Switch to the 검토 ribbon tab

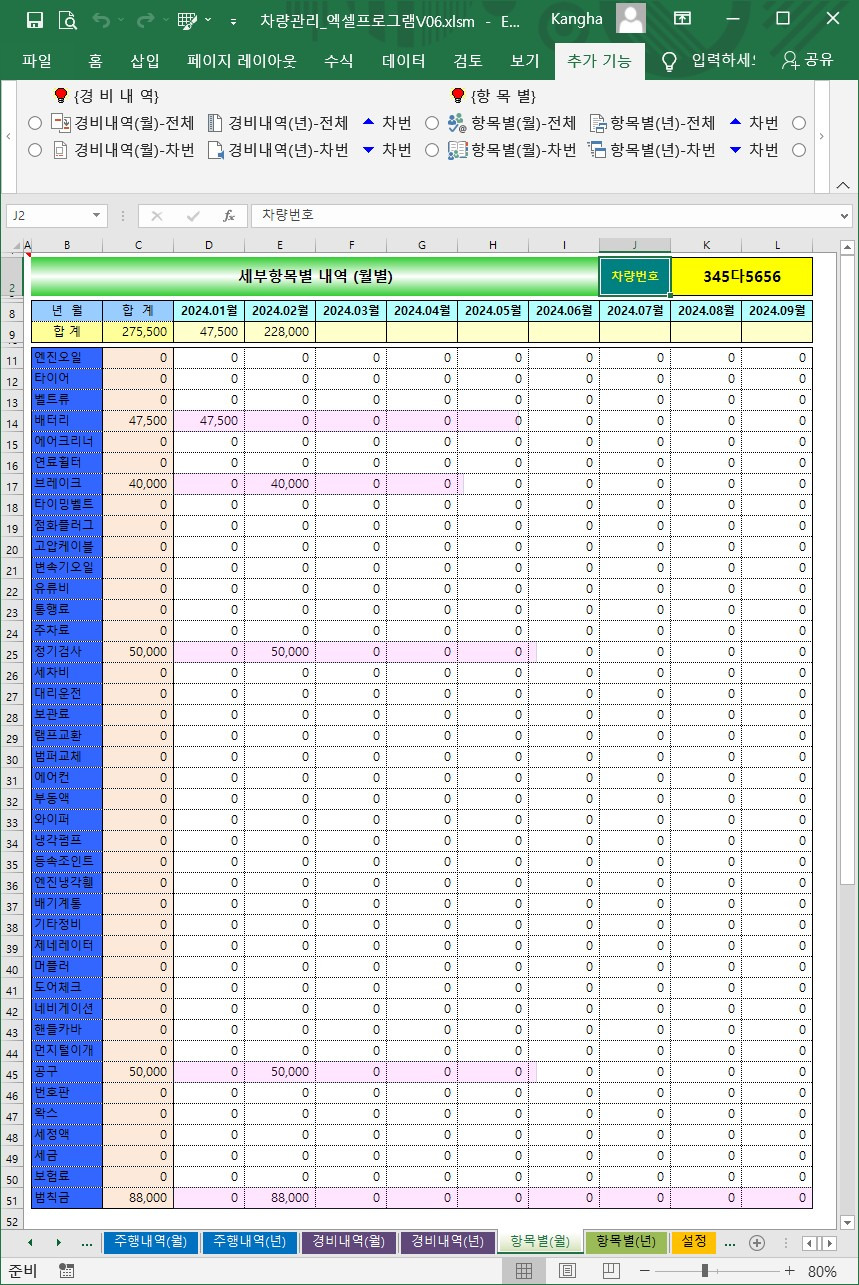[x=468, y=61]
